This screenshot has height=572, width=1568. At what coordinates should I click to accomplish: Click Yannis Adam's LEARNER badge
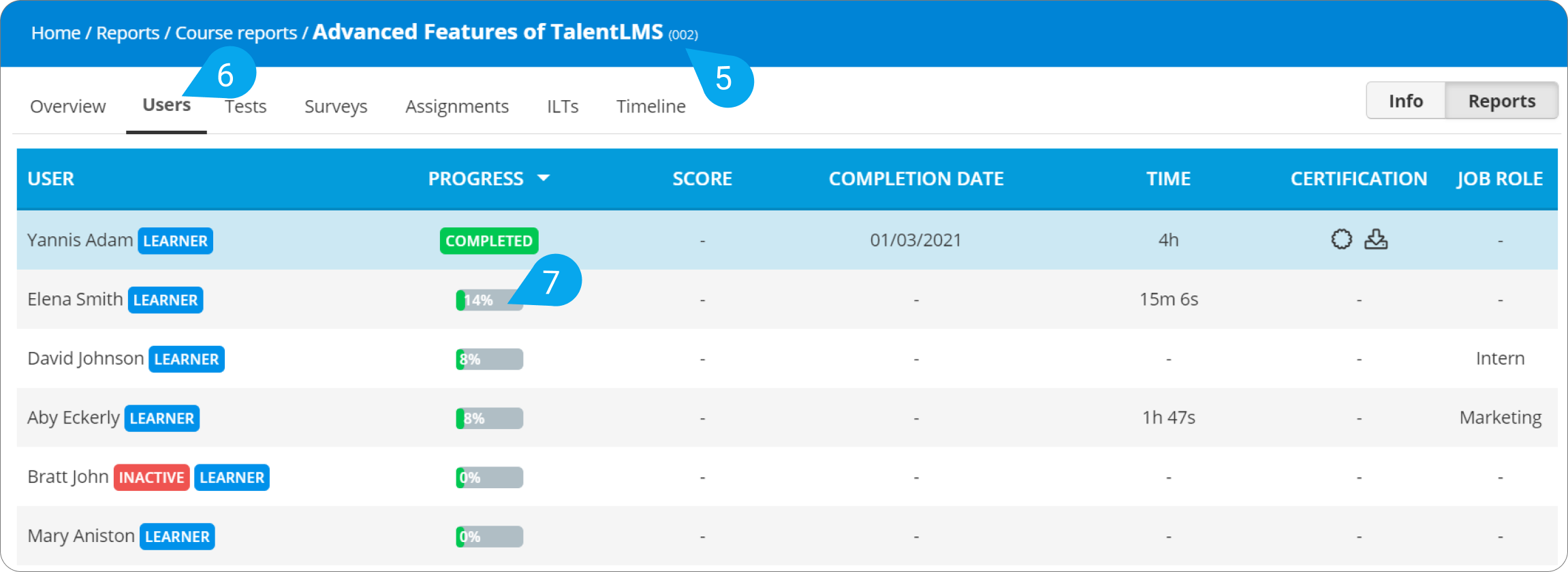[x=175, y=241]
